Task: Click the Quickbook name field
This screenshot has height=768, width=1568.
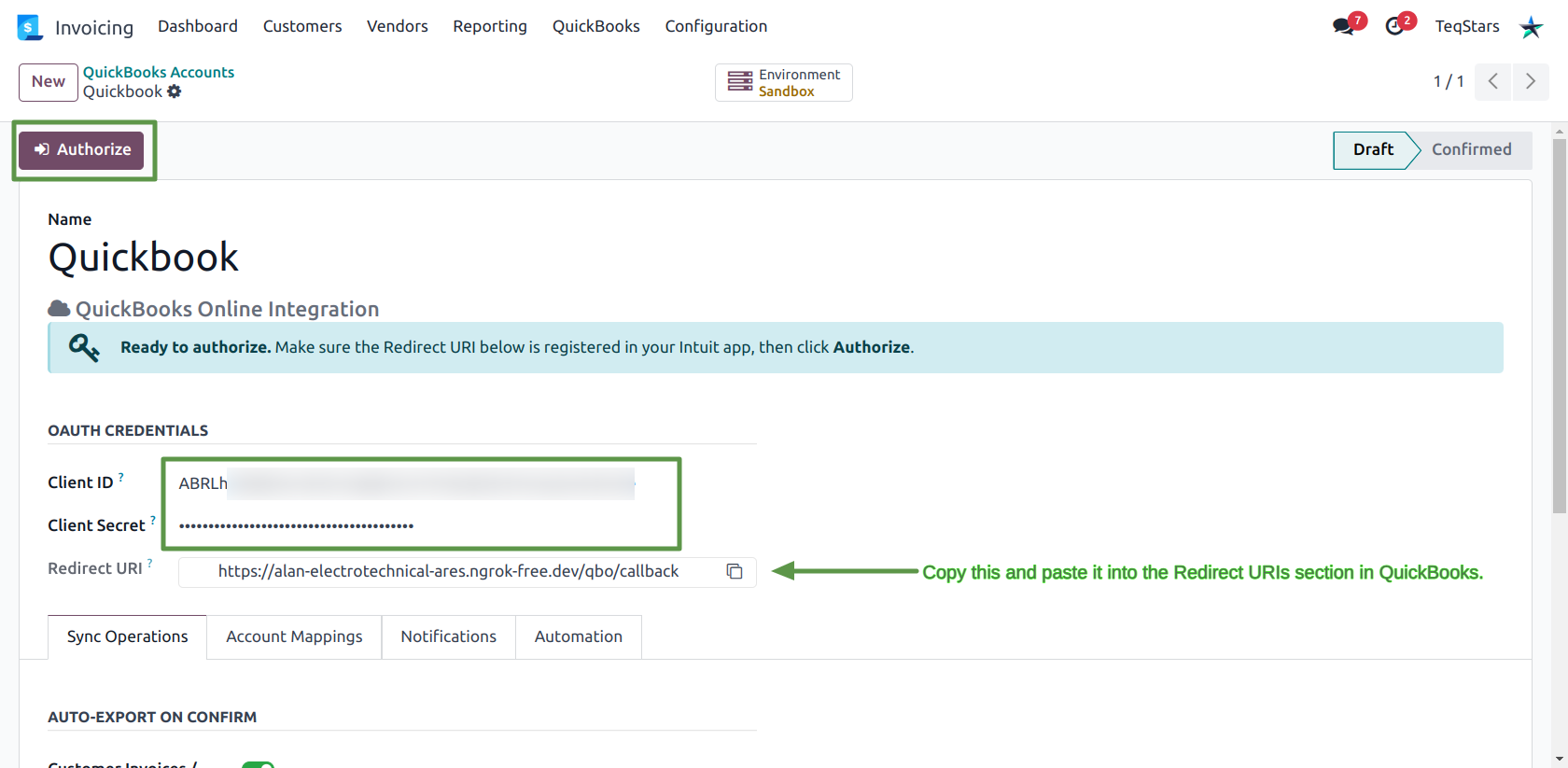Action: 144,258
